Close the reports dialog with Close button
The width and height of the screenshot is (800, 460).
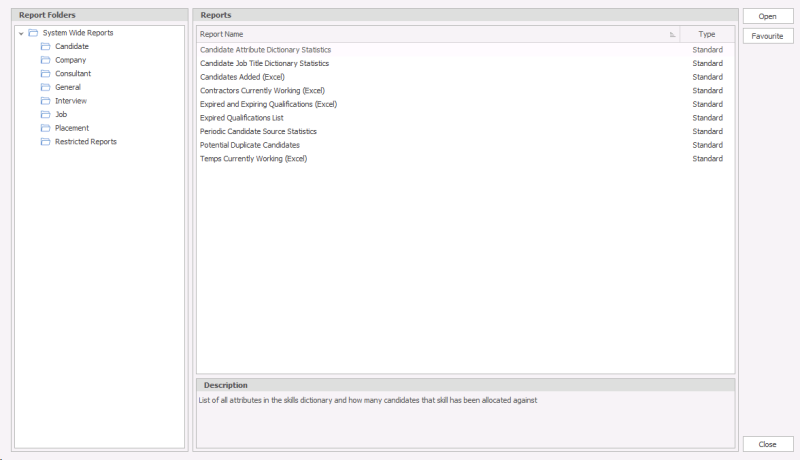click(767, 444)
